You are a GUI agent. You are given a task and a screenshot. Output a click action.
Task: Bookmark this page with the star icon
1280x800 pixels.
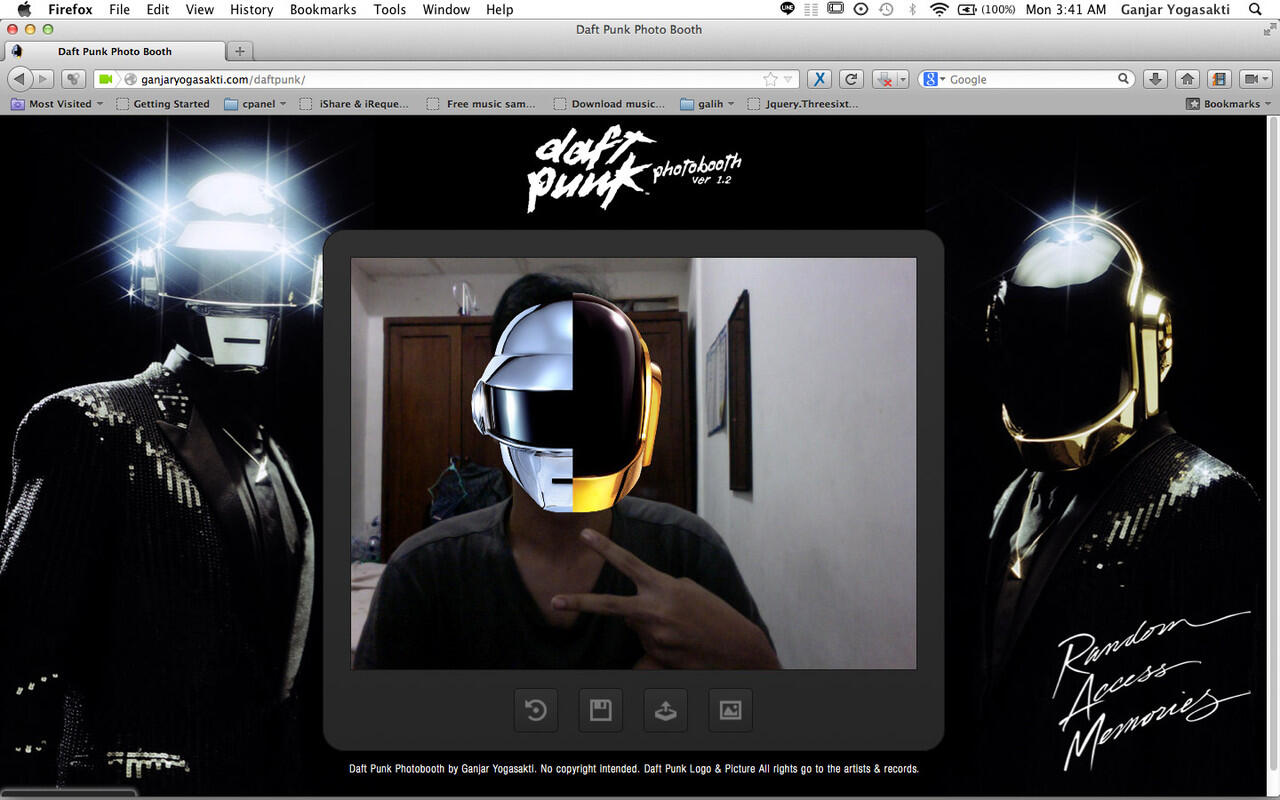click(x=770, y=79)
